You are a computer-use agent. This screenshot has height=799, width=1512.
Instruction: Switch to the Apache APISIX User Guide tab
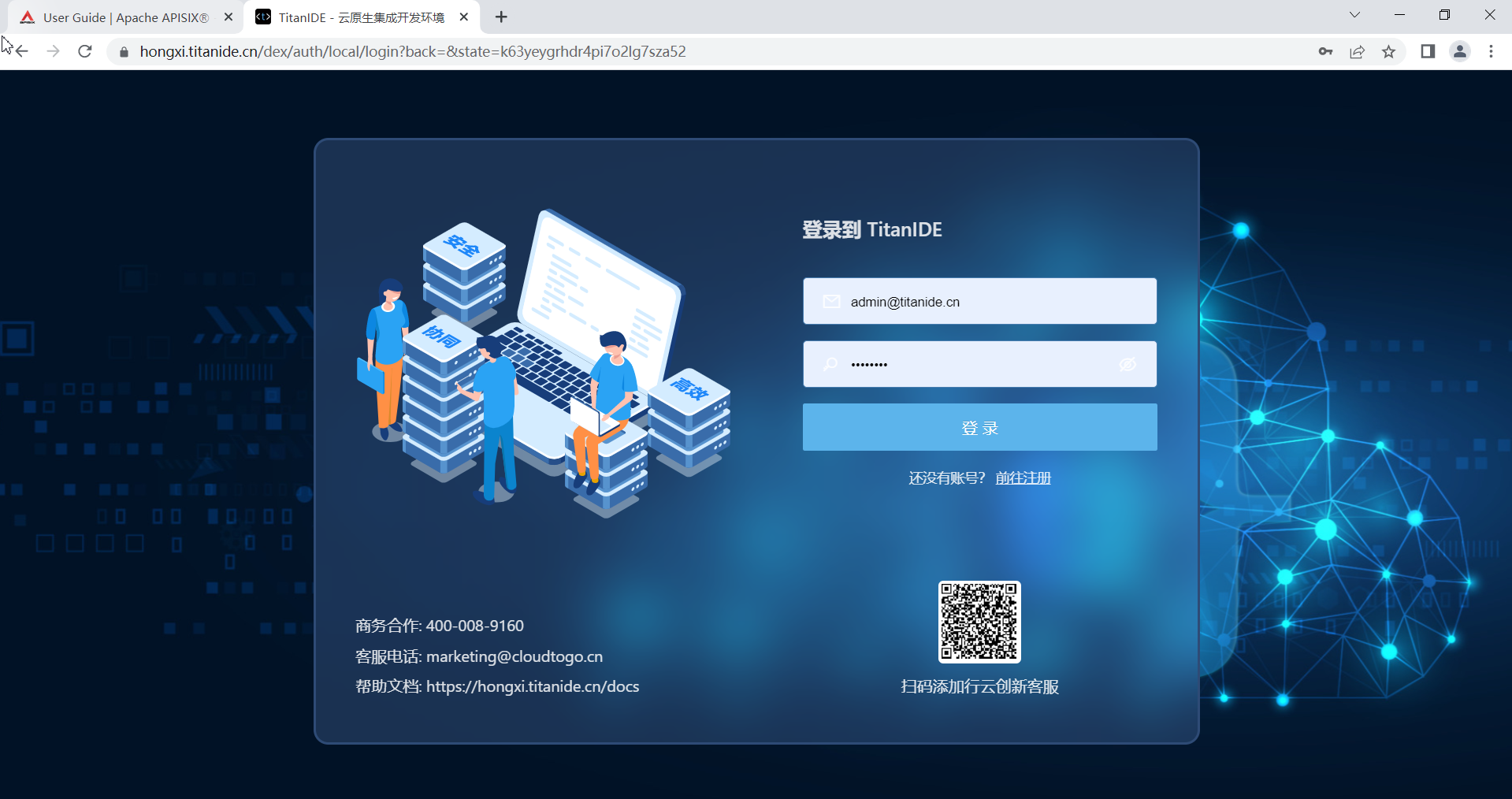118,17
